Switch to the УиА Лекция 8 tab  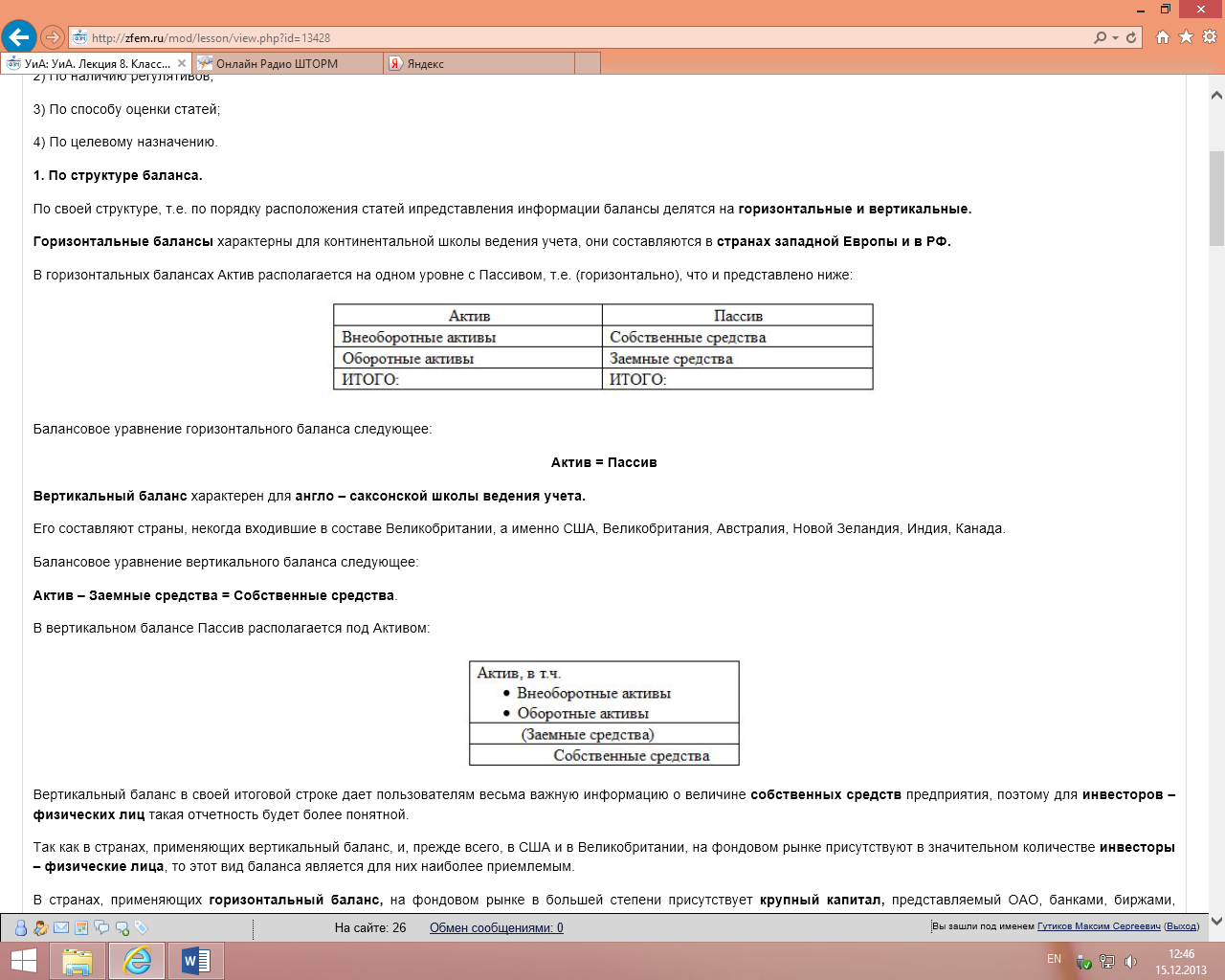[96, 63]
